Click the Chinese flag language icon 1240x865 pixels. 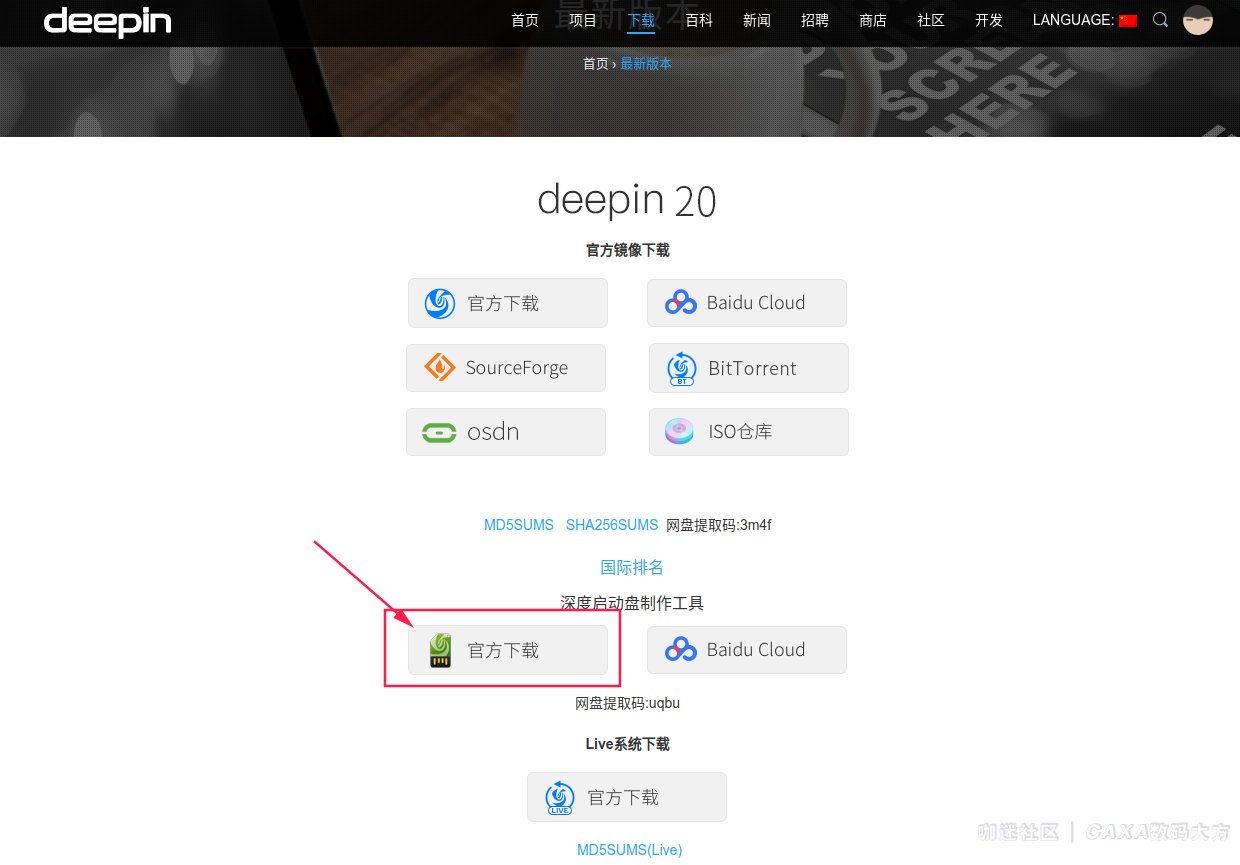pyautogui.click(x=1127, y=19)
